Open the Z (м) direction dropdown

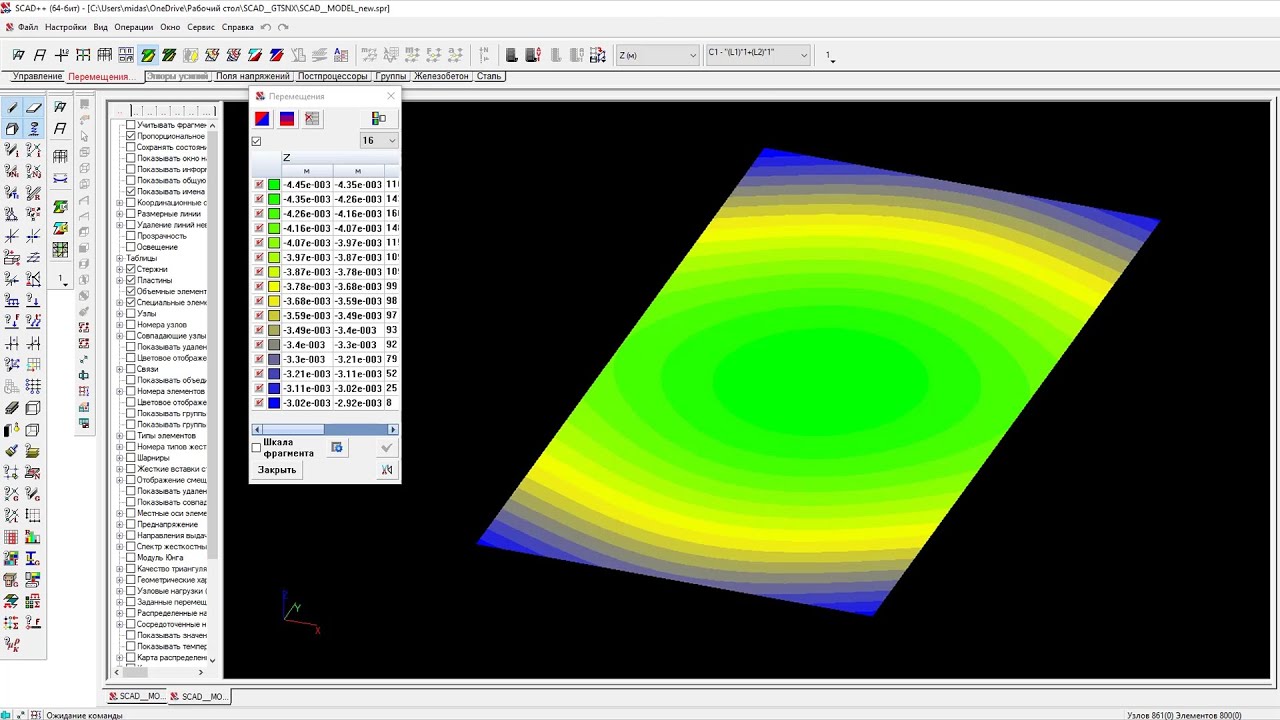657,55
